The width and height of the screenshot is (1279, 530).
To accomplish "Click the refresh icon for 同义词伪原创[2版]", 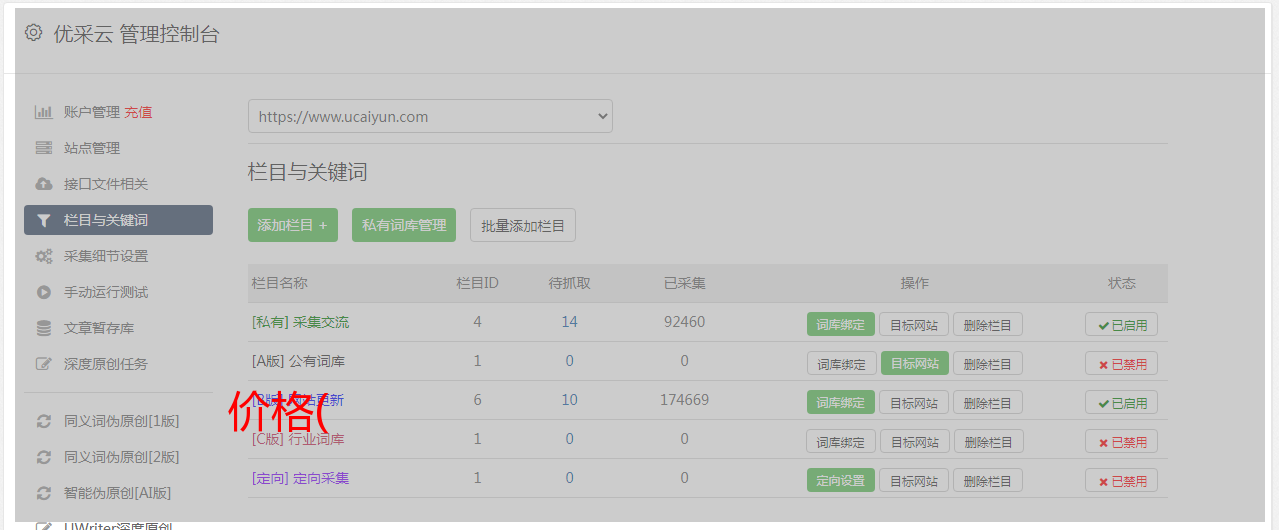I will (x=43, y=457).
